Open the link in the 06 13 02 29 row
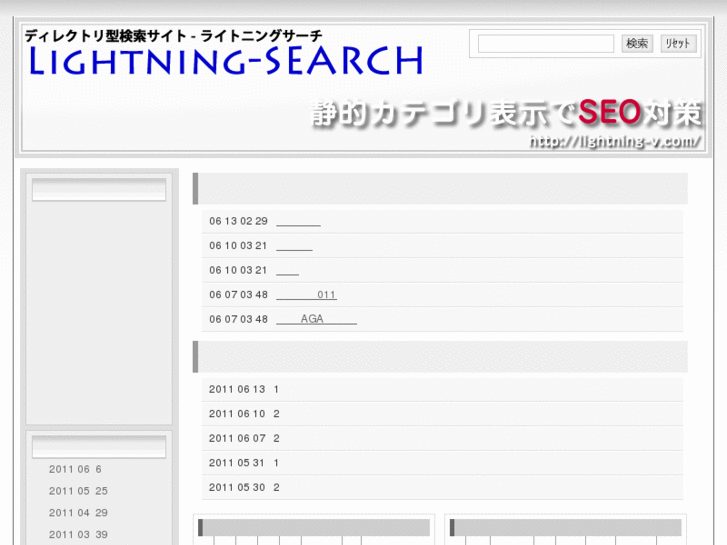This screenshot has height=545, width=727. (298, 221)
